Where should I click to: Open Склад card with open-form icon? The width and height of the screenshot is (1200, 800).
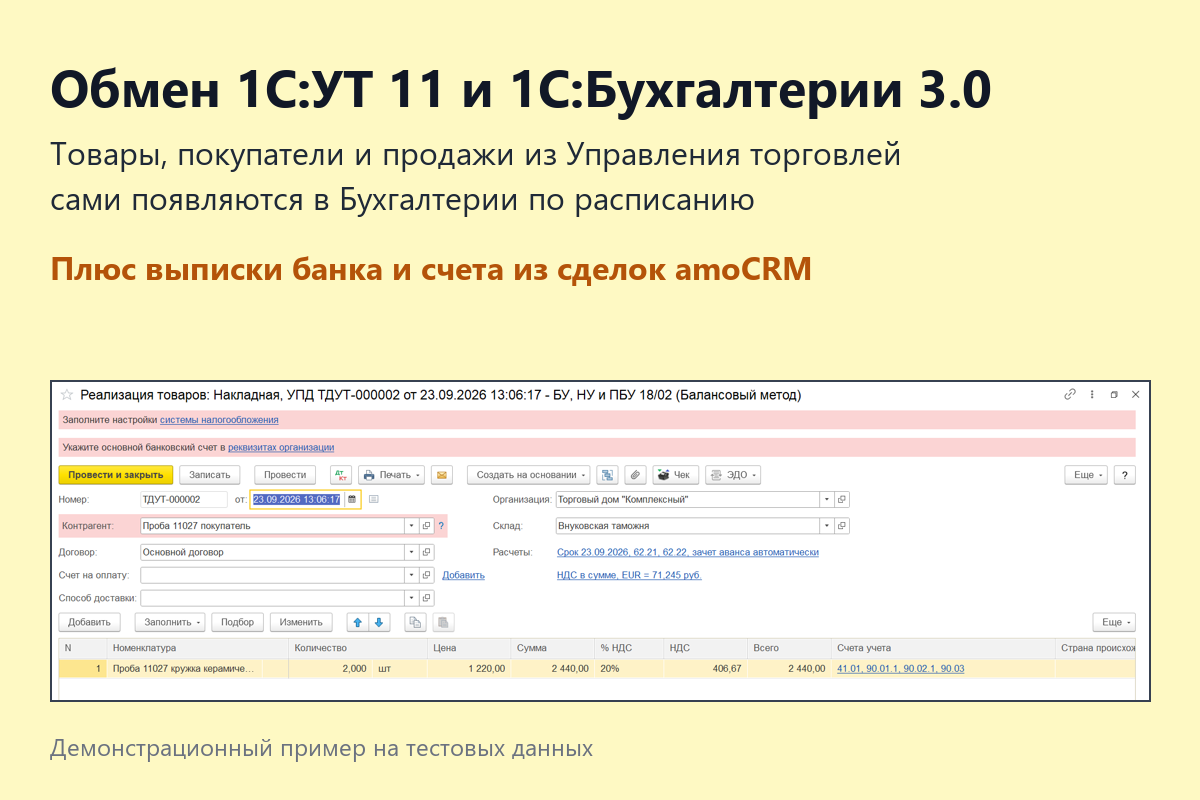(842, 526)
